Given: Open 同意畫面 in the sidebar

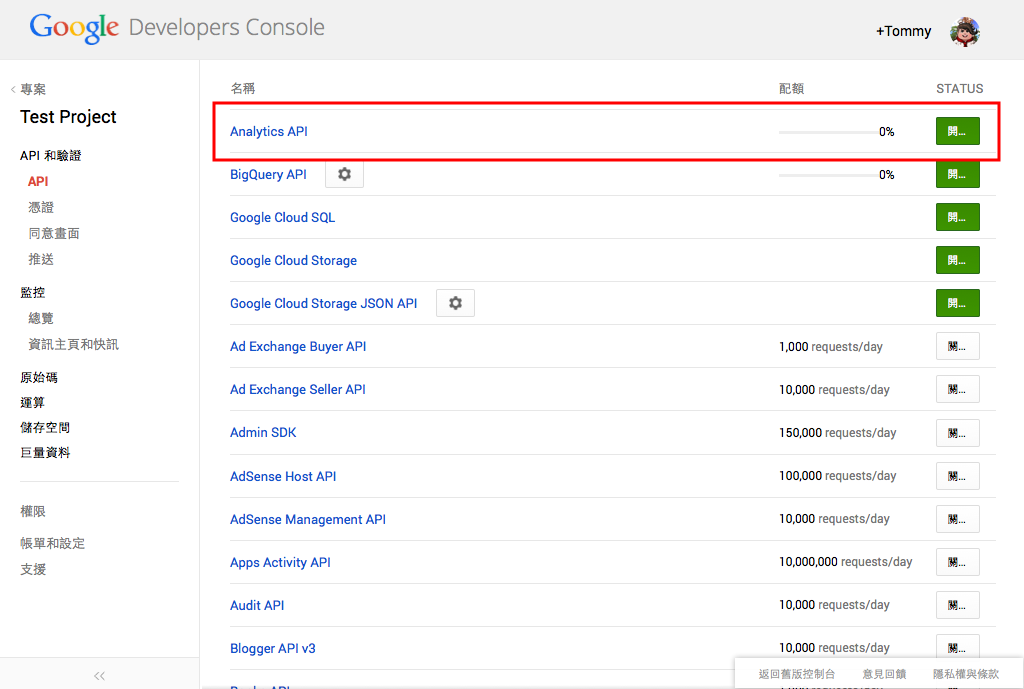Looking at the screenshot, I should tap(54, 233).
